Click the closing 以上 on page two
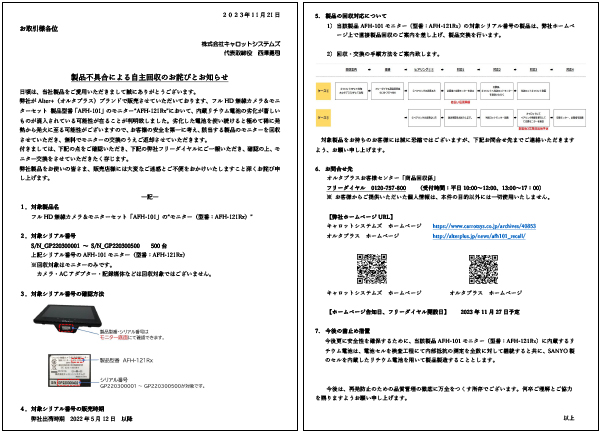The height and width of the screenshot is (436, 600). [569, 418]
